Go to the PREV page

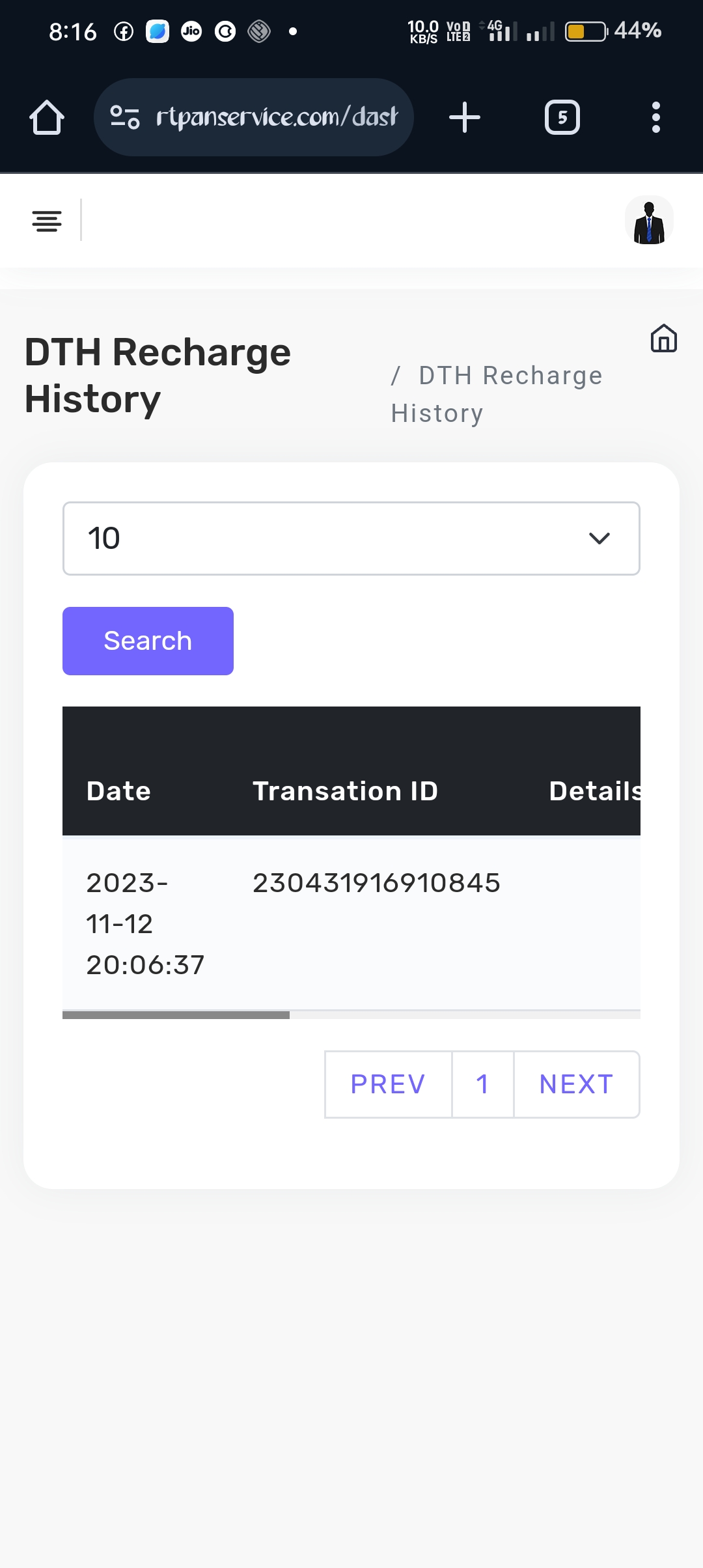(x=388, y=1084)
